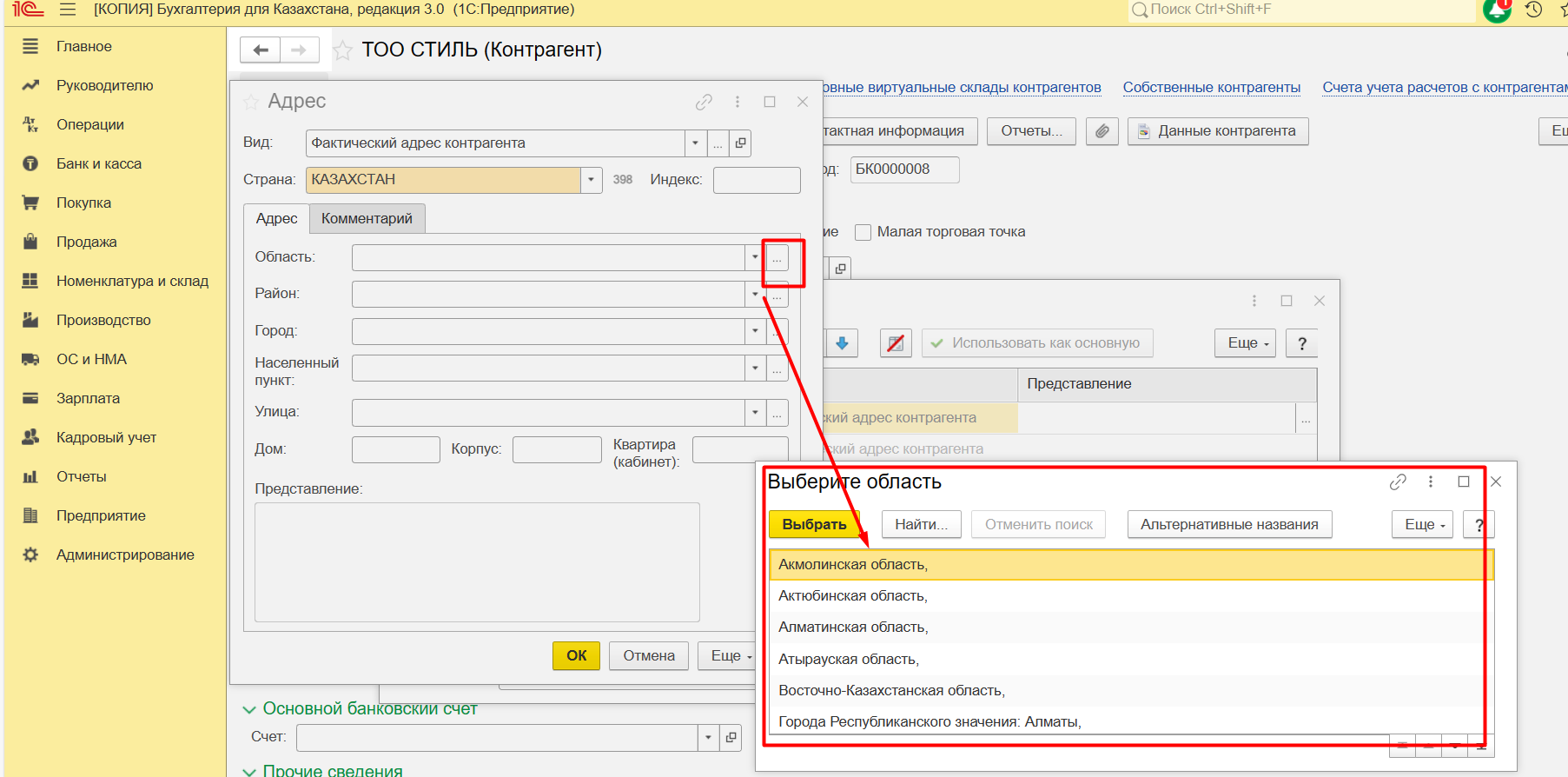Click the paperclip attachments icon
Screen dimensions: 1568x777
click(x=1102, y=131)
